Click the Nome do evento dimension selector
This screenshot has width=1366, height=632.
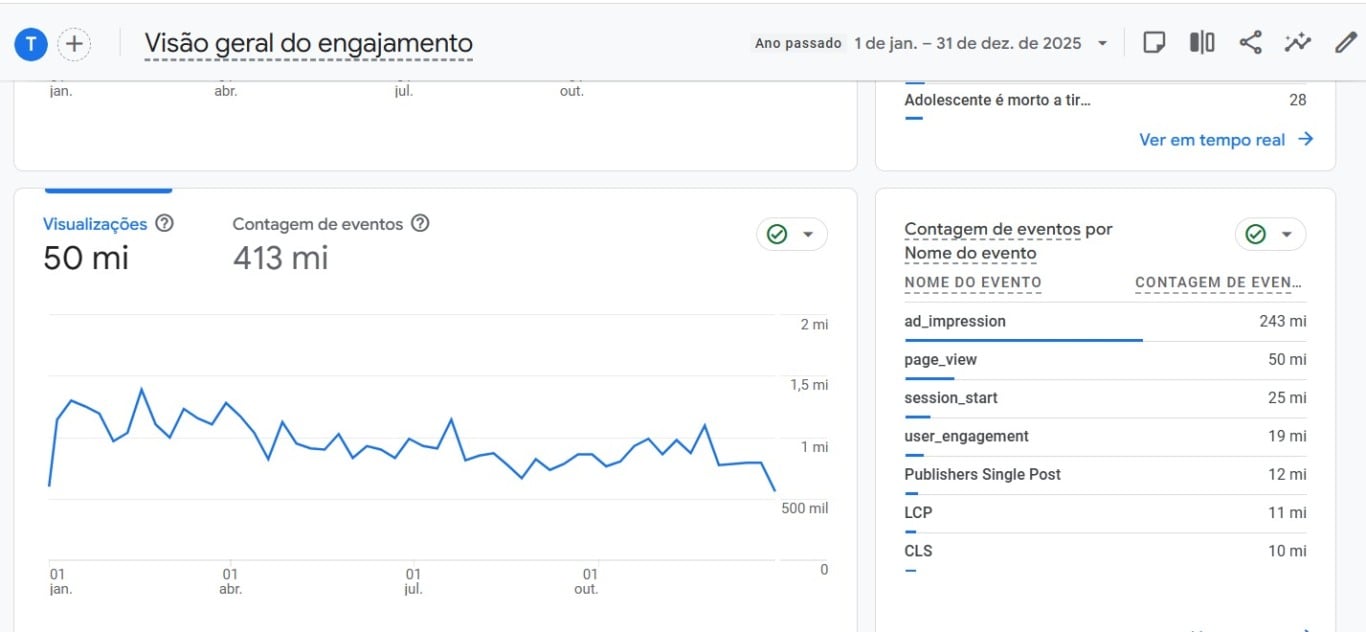[970, 254]
